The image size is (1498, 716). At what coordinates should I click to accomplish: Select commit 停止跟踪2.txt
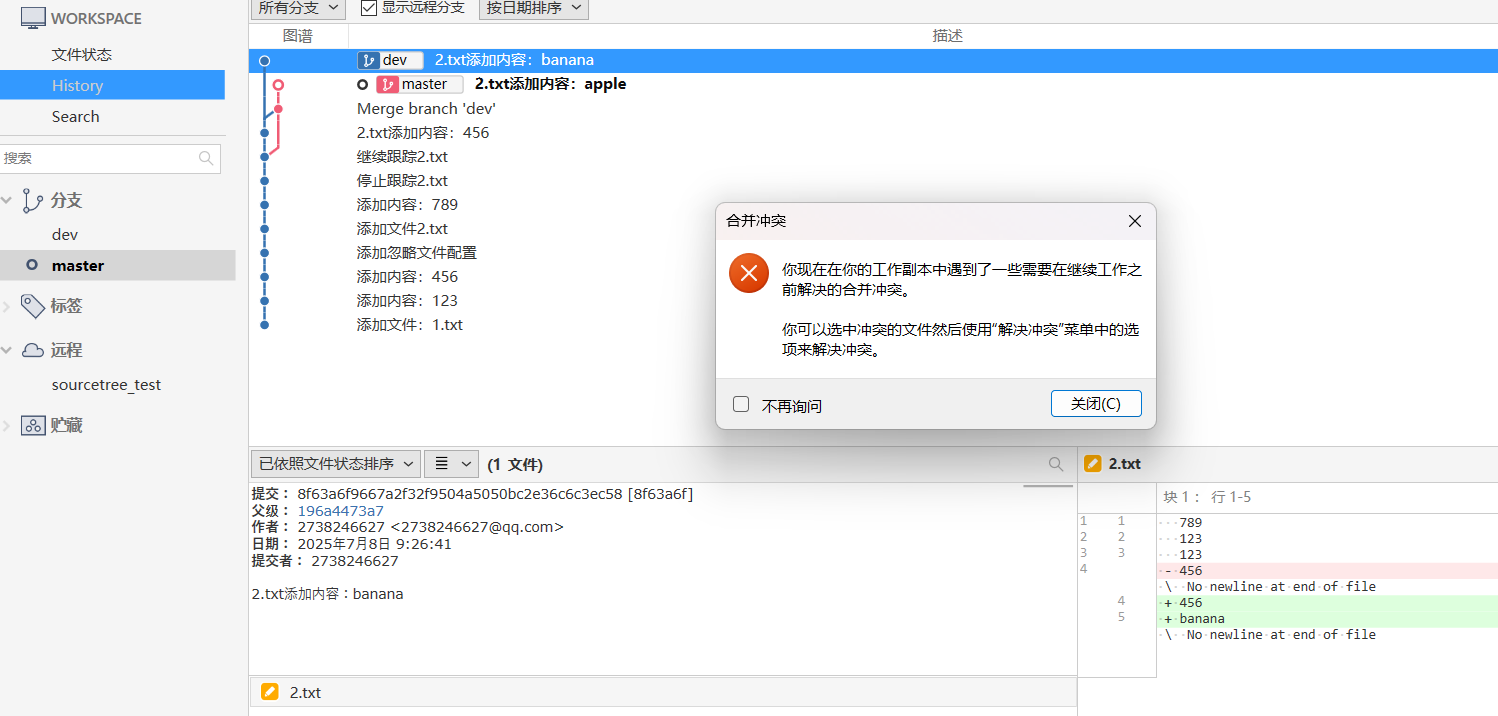point(873,180)
